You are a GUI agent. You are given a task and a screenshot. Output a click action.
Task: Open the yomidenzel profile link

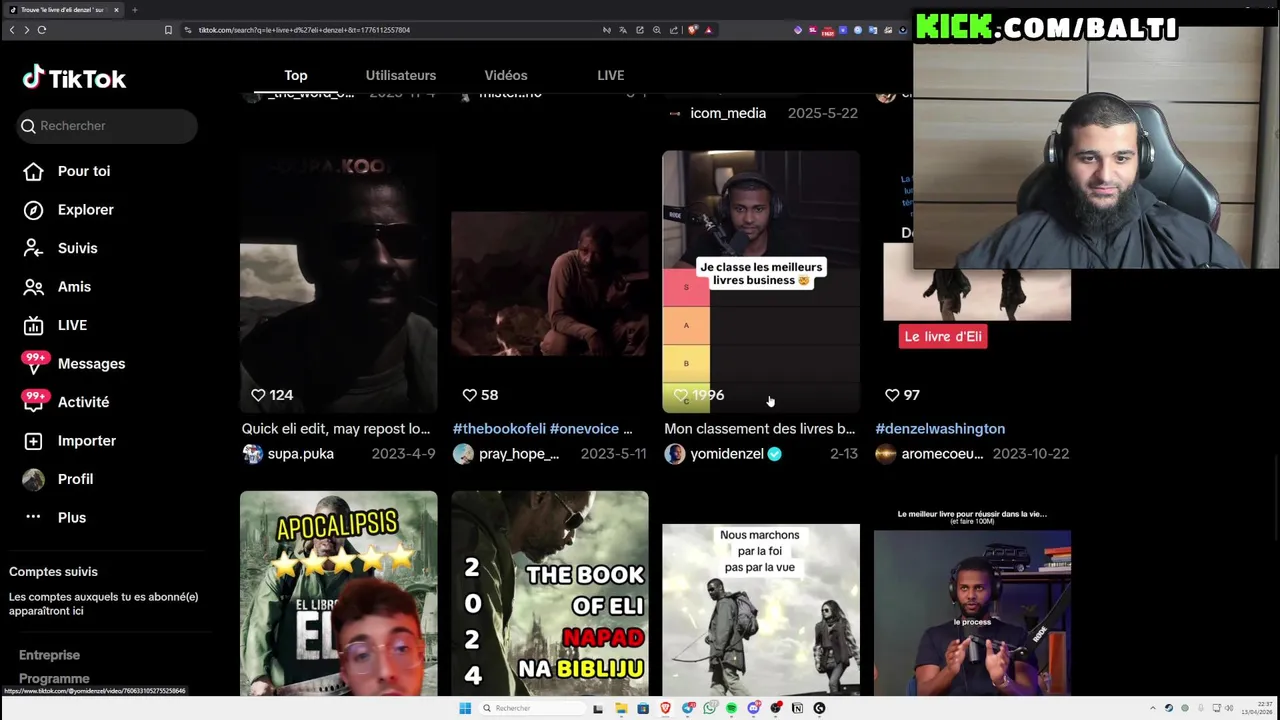727,454
